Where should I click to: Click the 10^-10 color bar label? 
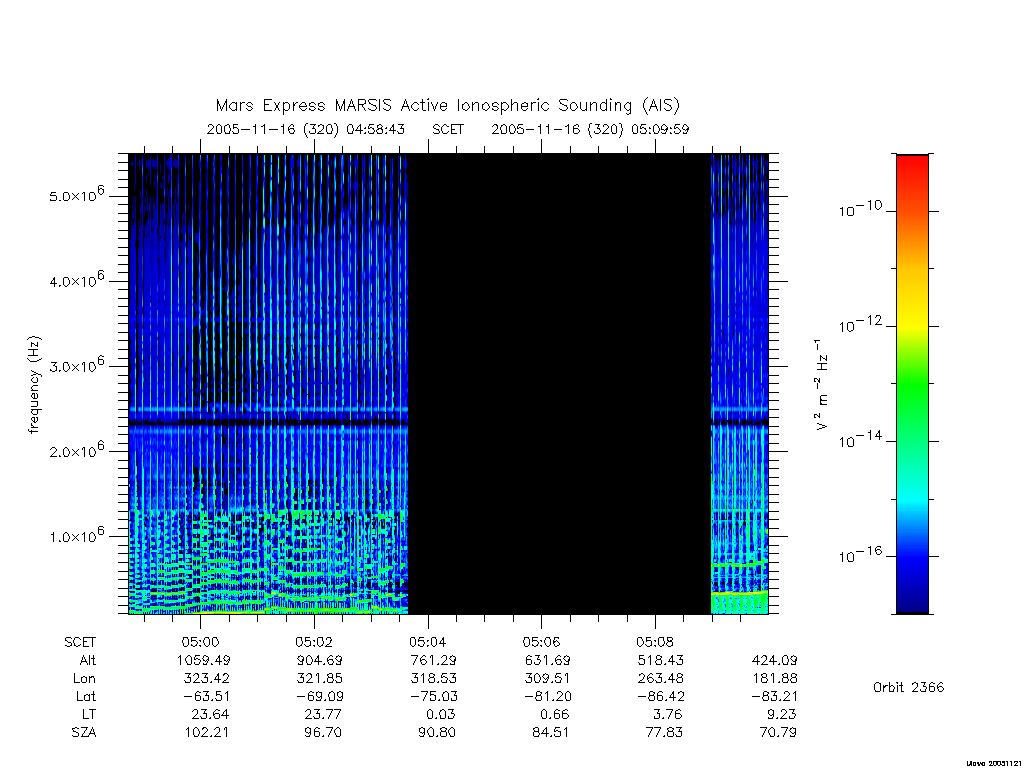(860, 209)
